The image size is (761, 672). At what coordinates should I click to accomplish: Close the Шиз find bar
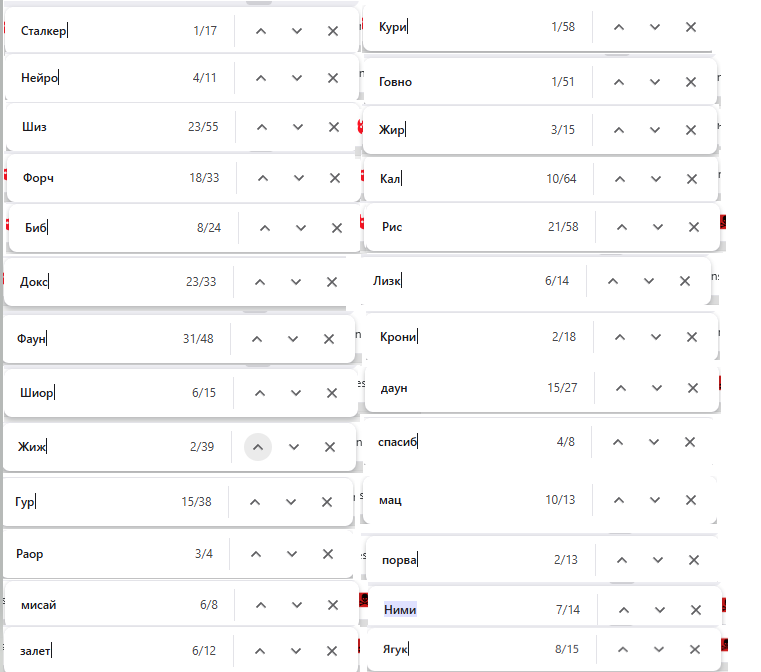(x=335, y=127)
